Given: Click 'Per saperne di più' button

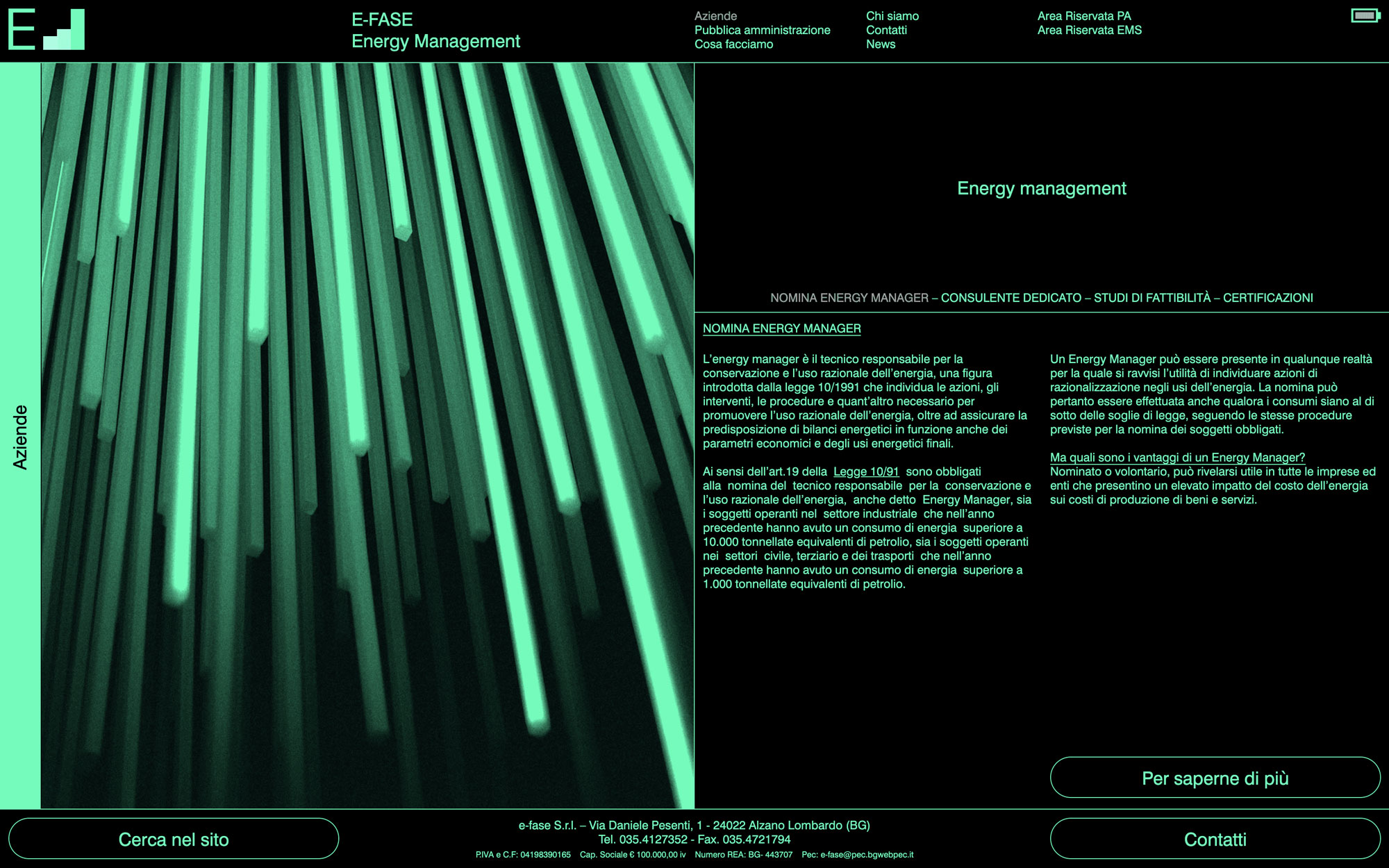Looking at the screenshot, I should 1215,778.
